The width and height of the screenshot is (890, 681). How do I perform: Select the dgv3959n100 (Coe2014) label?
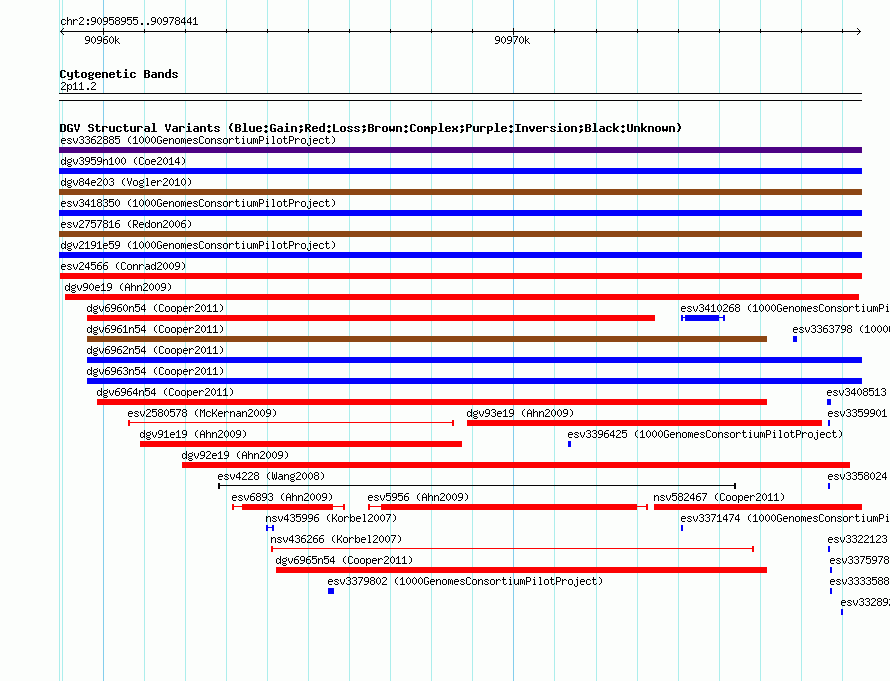123,161
